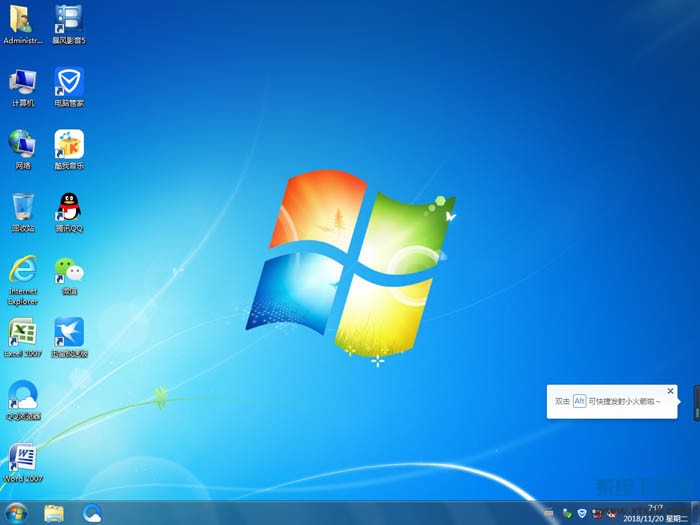
Task: Close the Alt shortcut tip bubble
Action: [x=670, y=391]
